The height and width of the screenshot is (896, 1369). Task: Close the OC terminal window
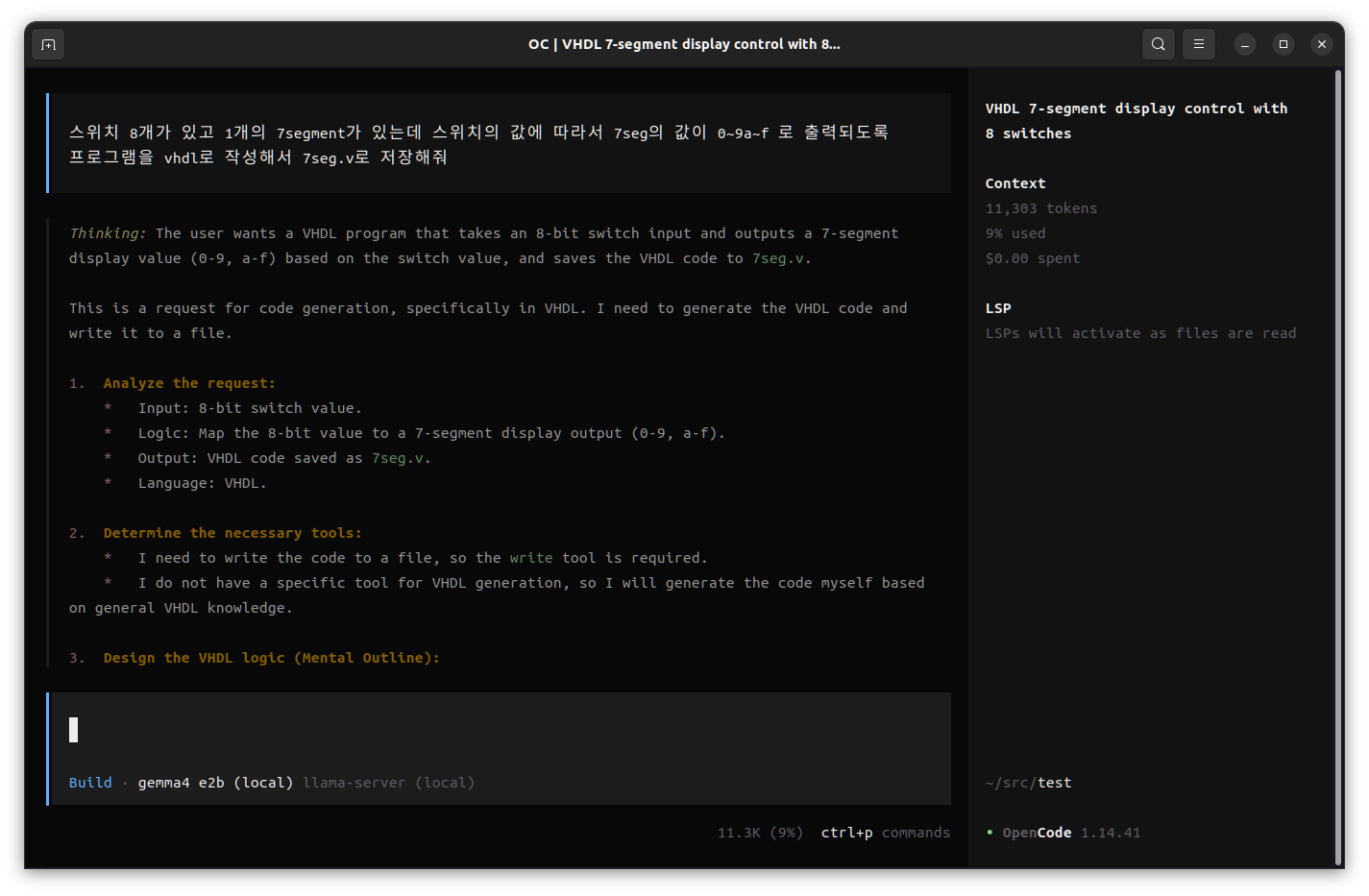[x=1322, y=44]
